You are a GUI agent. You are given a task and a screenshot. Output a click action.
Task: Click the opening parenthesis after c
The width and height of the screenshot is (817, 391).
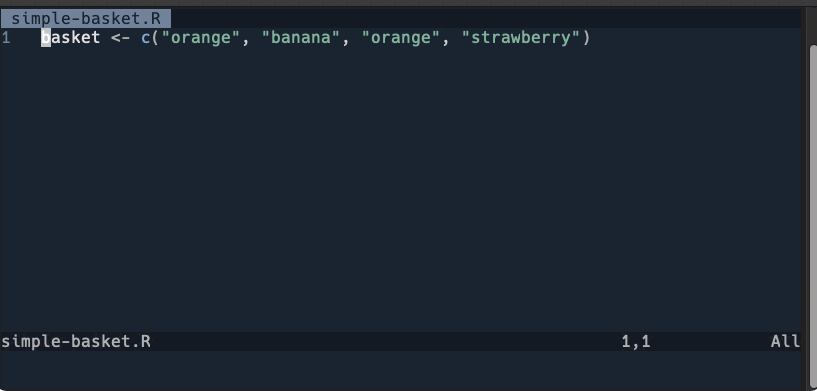(156, 38)
